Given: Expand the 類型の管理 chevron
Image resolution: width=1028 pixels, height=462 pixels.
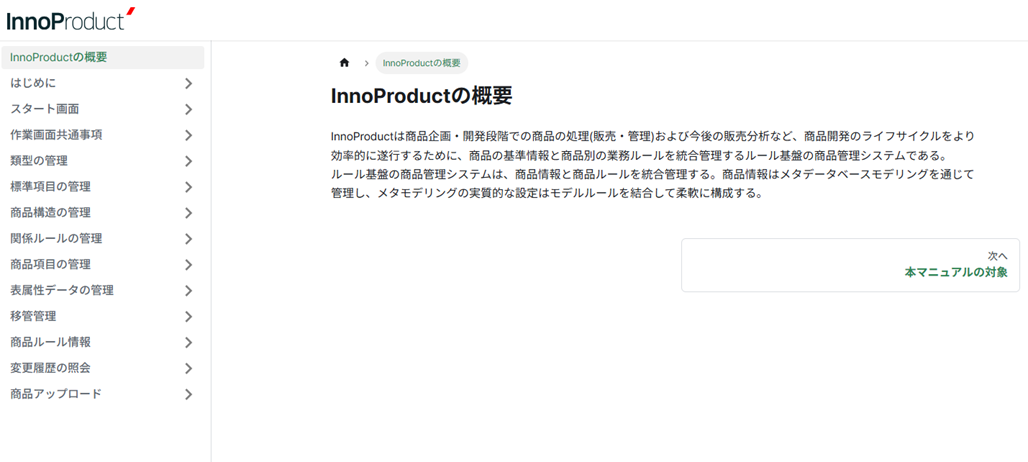Looking at the screenshot, I should tap(188, 161).
